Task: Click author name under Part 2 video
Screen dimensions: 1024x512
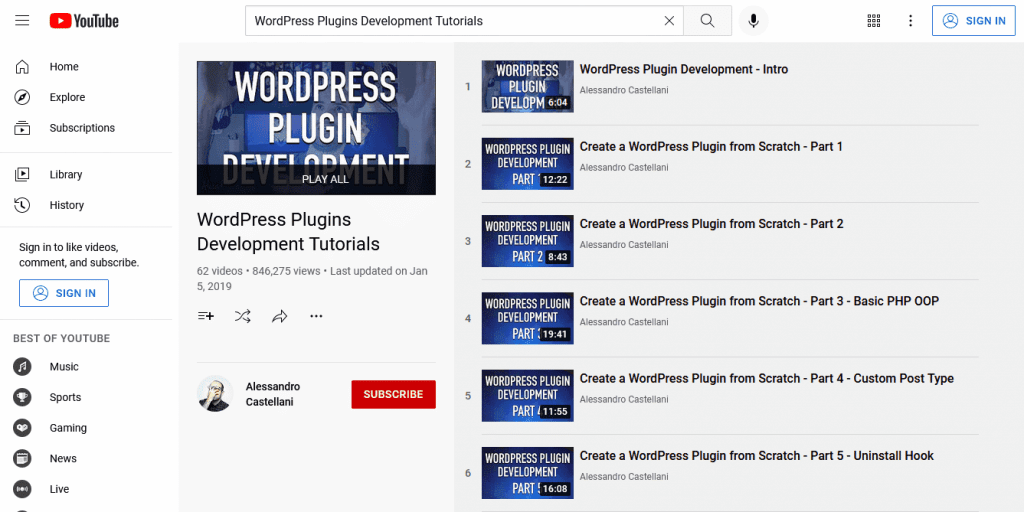Action: (x=624, y=244)
